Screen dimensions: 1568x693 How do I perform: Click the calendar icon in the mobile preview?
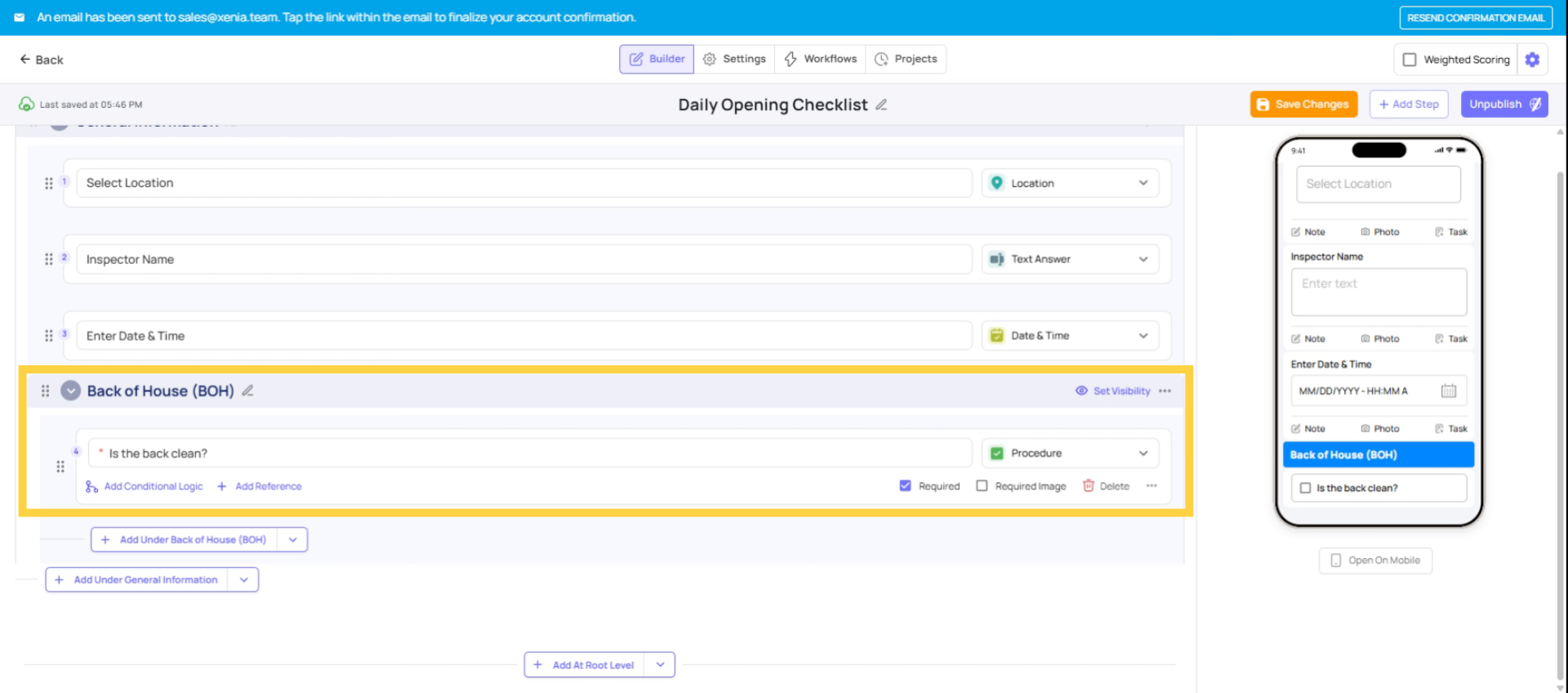tap(1448, 391)
